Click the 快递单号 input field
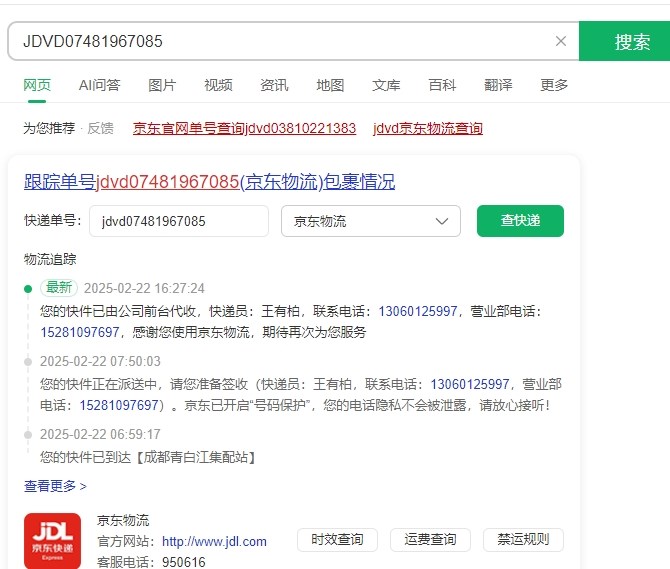The width and height of the screenshot is (670, 569). pyautogui.click(x=179, y=221)
